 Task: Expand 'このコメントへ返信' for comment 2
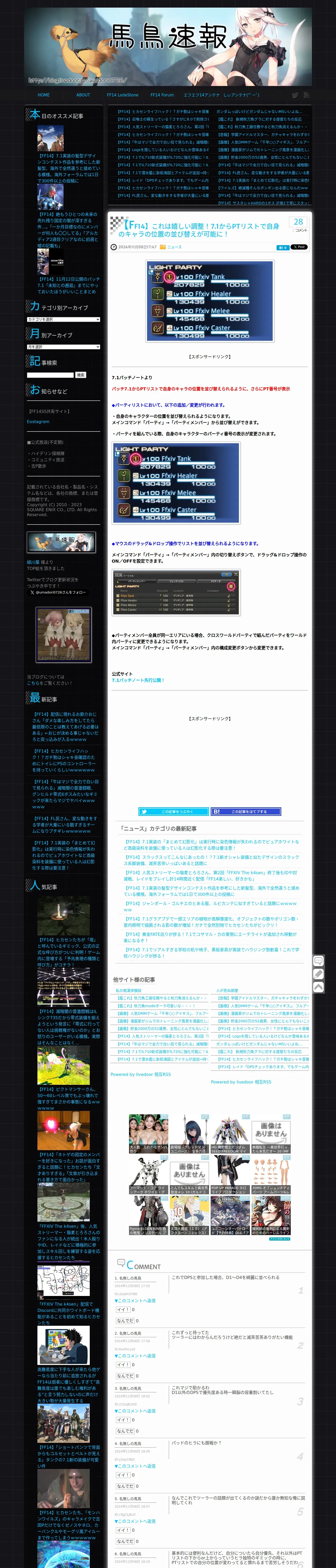[135, 1356]
